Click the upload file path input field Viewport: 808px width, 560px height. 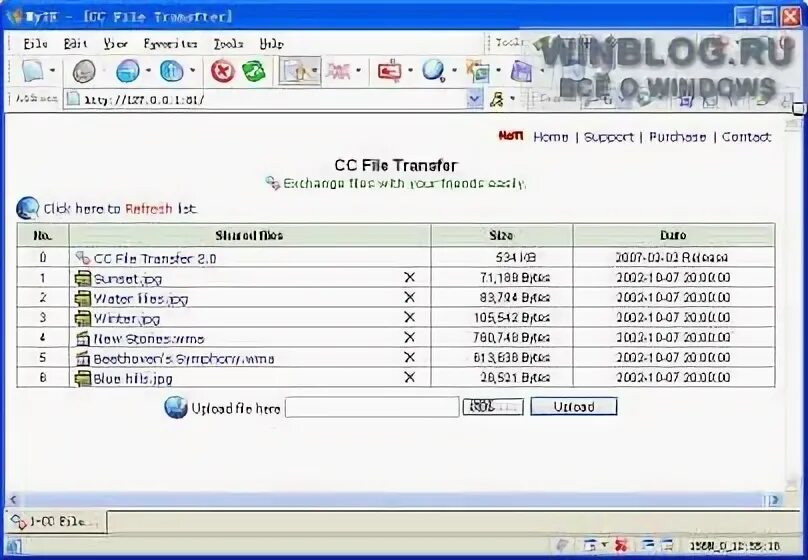click(372, 407)
